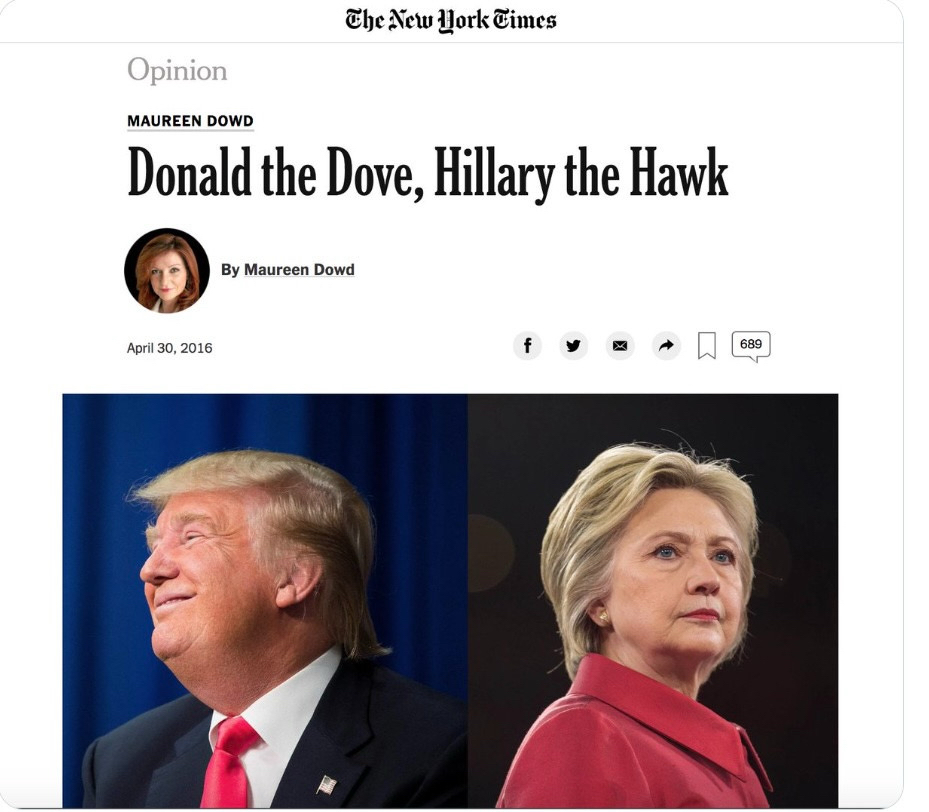Click the MAUREEN DOWD column label
The width and height of the screenshot is (929, 812).
point(190,121)
